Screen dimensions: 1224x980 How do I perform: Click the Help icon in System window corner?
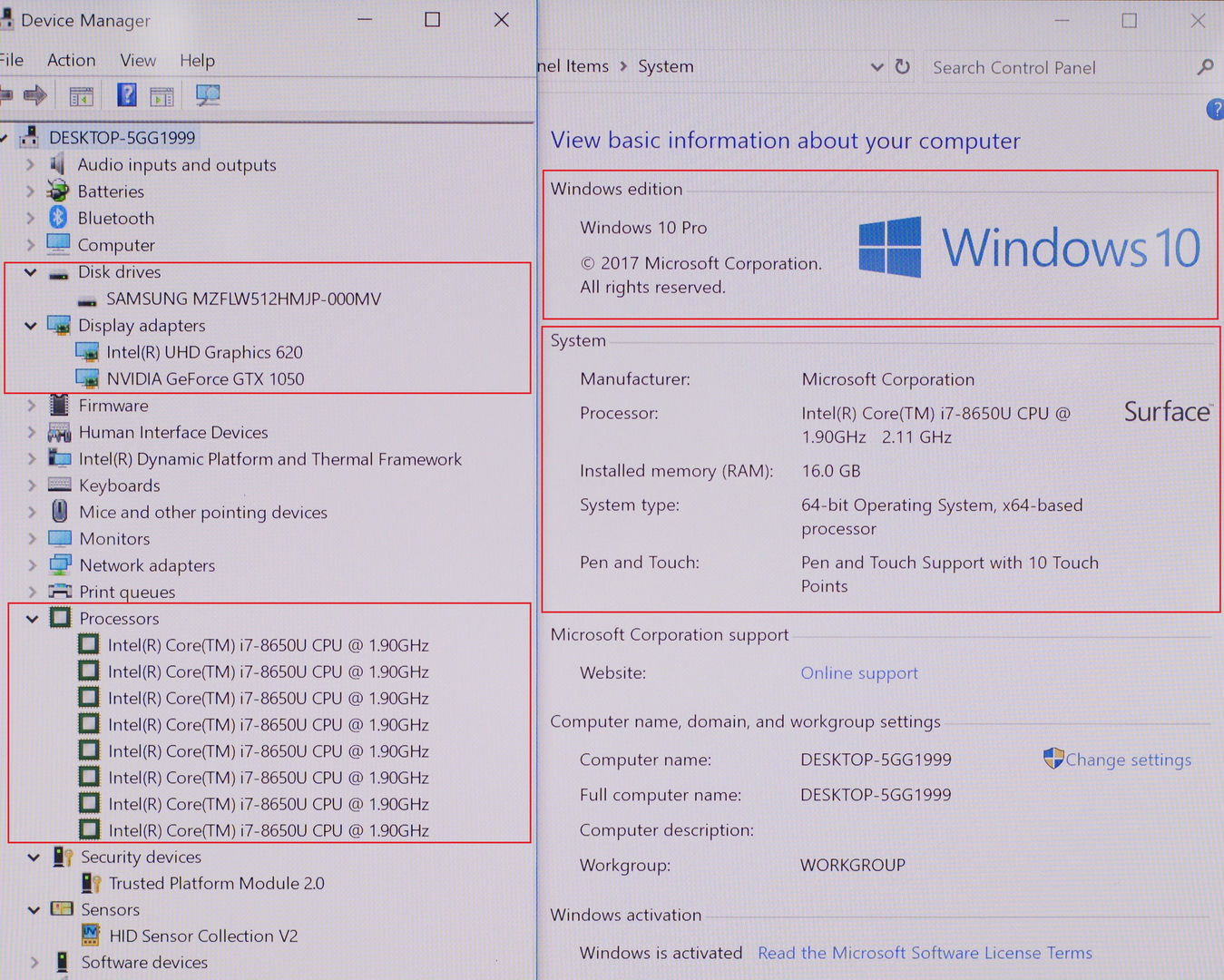point(1216,109)
